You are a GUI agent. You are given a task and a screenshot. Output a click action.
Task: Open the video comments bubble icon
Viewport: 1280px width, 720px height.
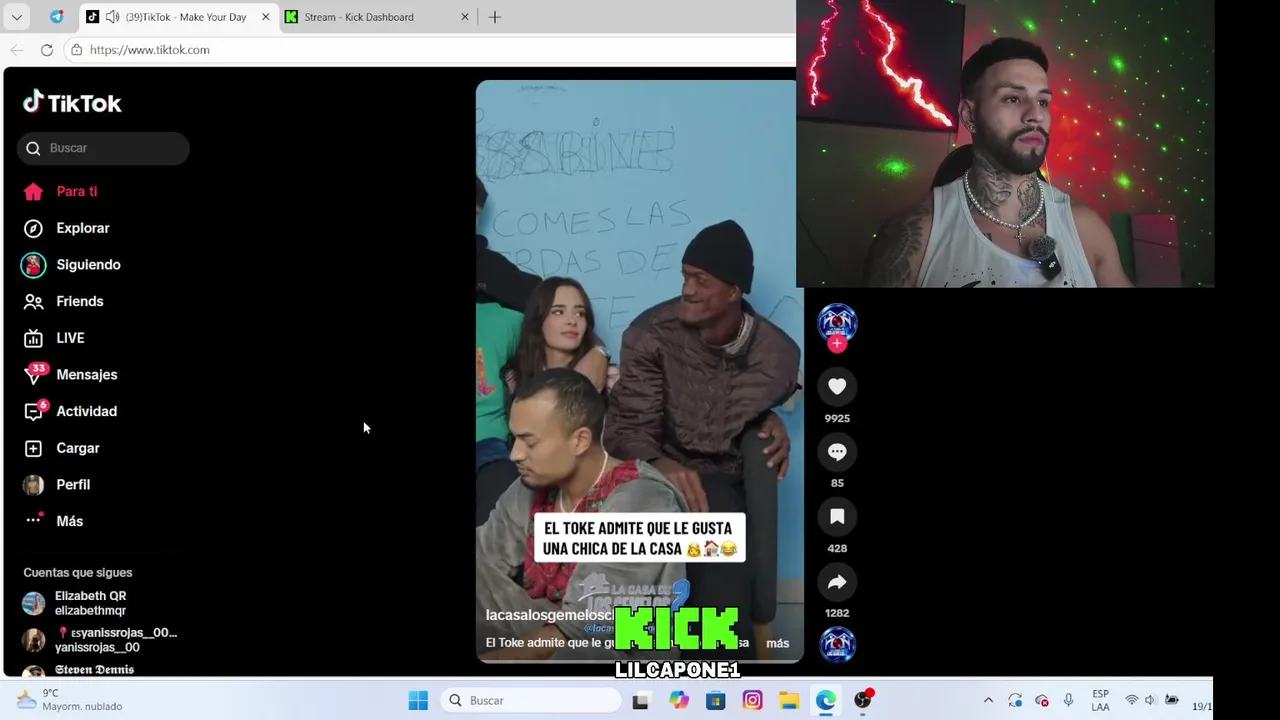837,452
